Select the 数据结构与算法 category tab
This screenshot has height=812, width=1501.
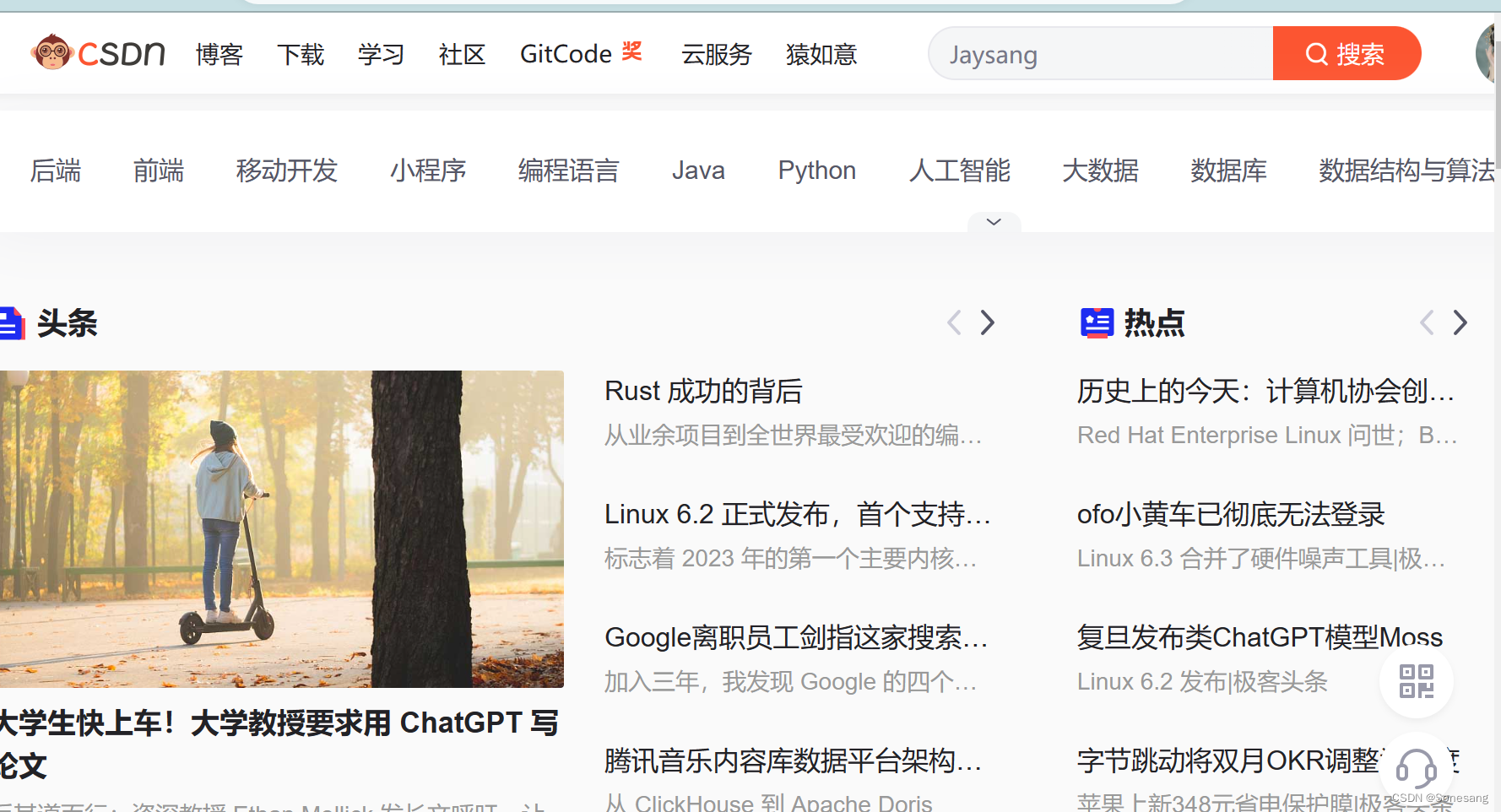(x=1406, y=171)
